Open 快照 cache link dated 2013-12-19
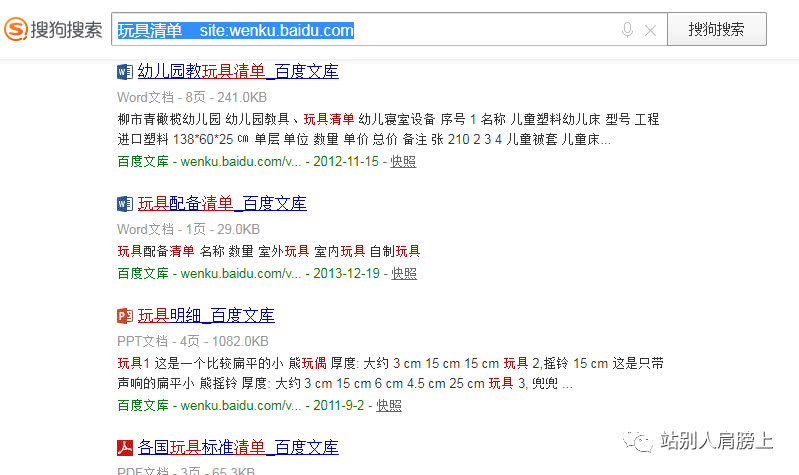 (404, 274)
